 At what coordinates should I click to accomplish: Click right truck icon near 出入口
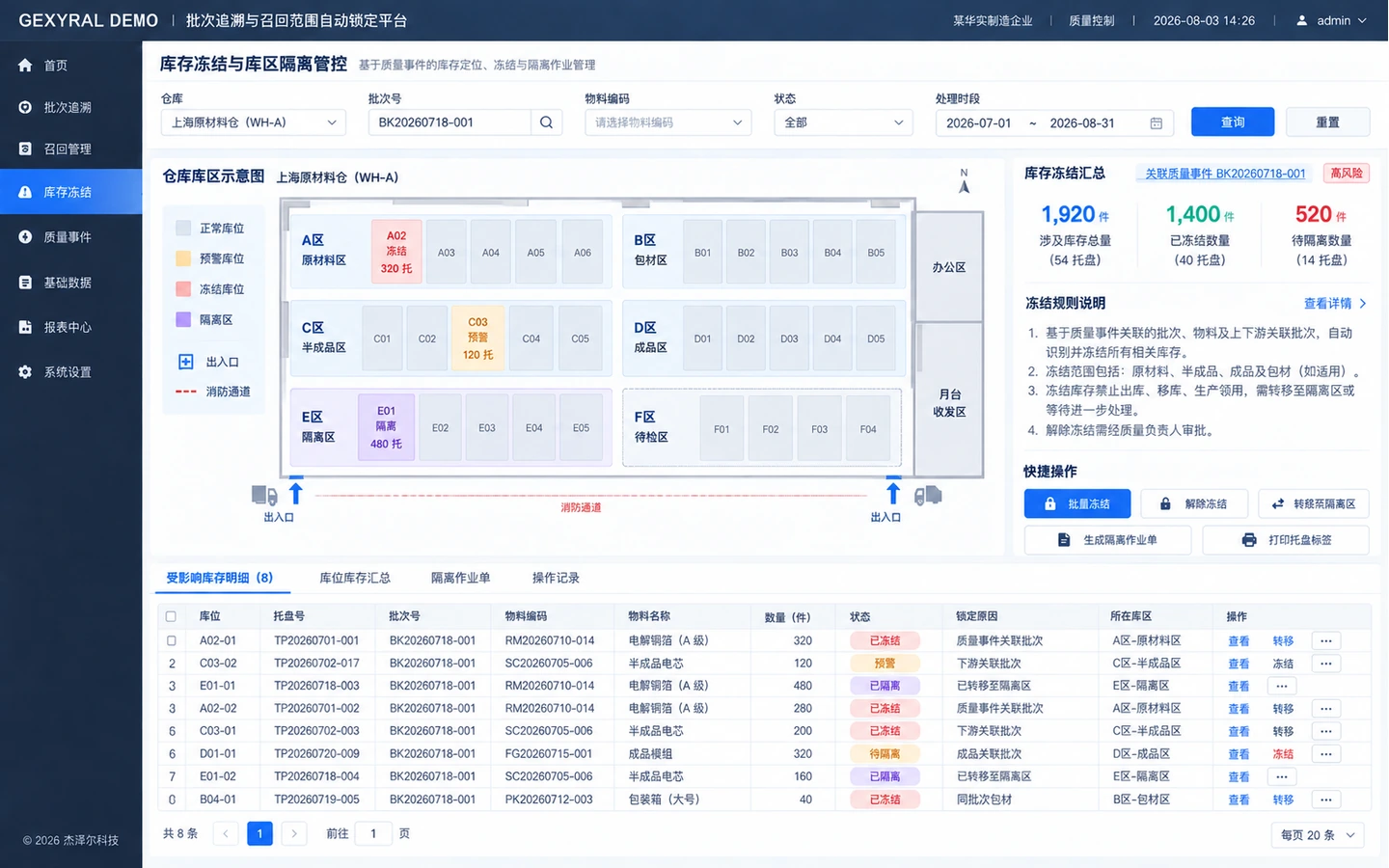[928, 496]
